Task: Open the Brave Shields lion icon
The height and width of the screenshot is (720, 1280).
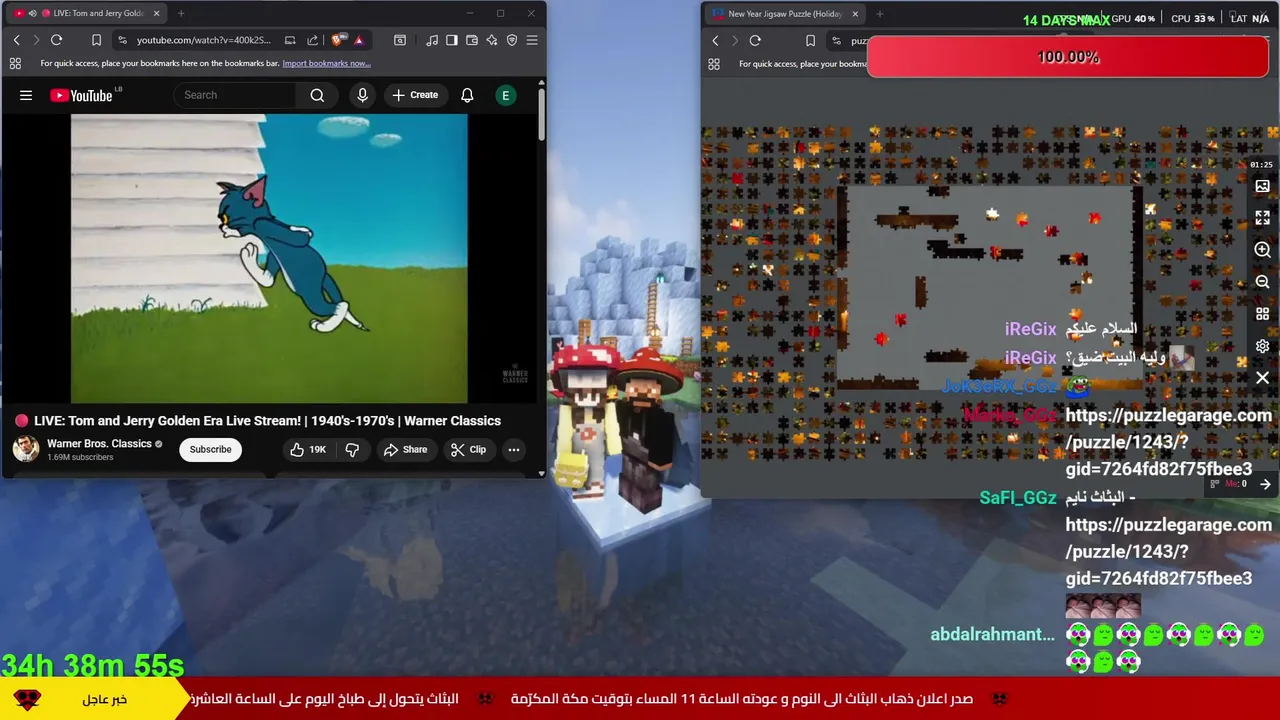Action: pyautogui.click(x=337, y=40)
